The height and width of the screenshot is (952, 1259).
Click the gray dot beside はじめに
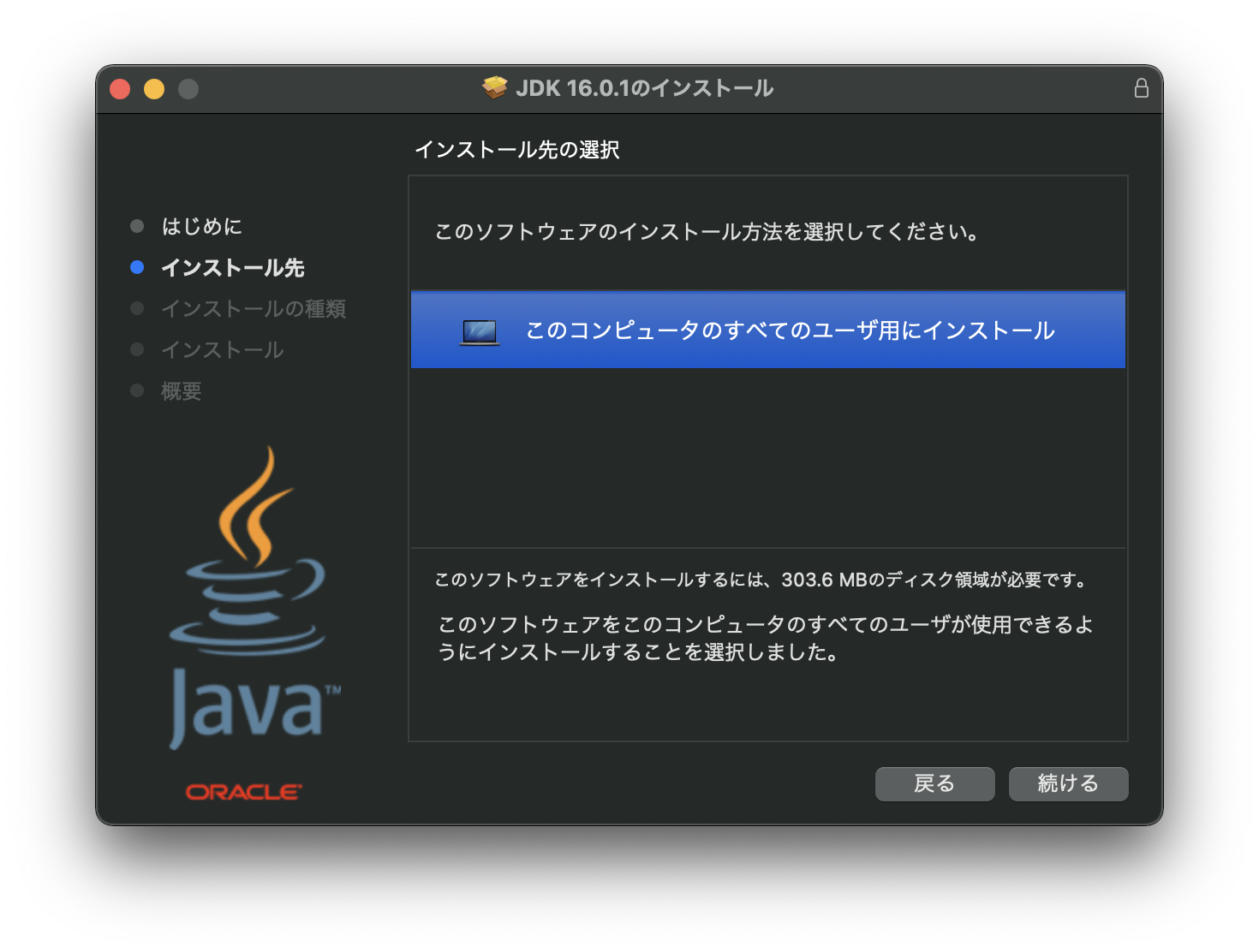tap(137, 226)
